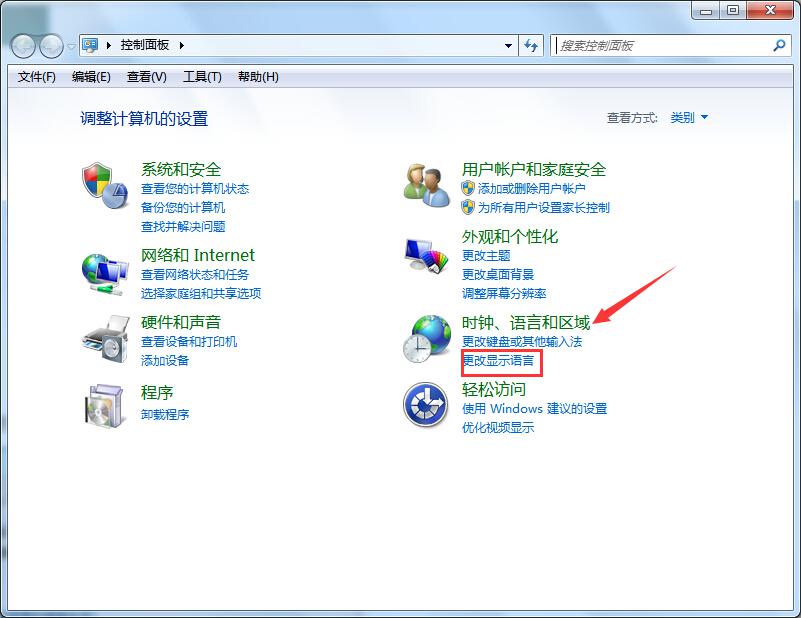The image size is (801, 618).
Task: Open the 系统和安全 shield icon
Action: (105, 186)
